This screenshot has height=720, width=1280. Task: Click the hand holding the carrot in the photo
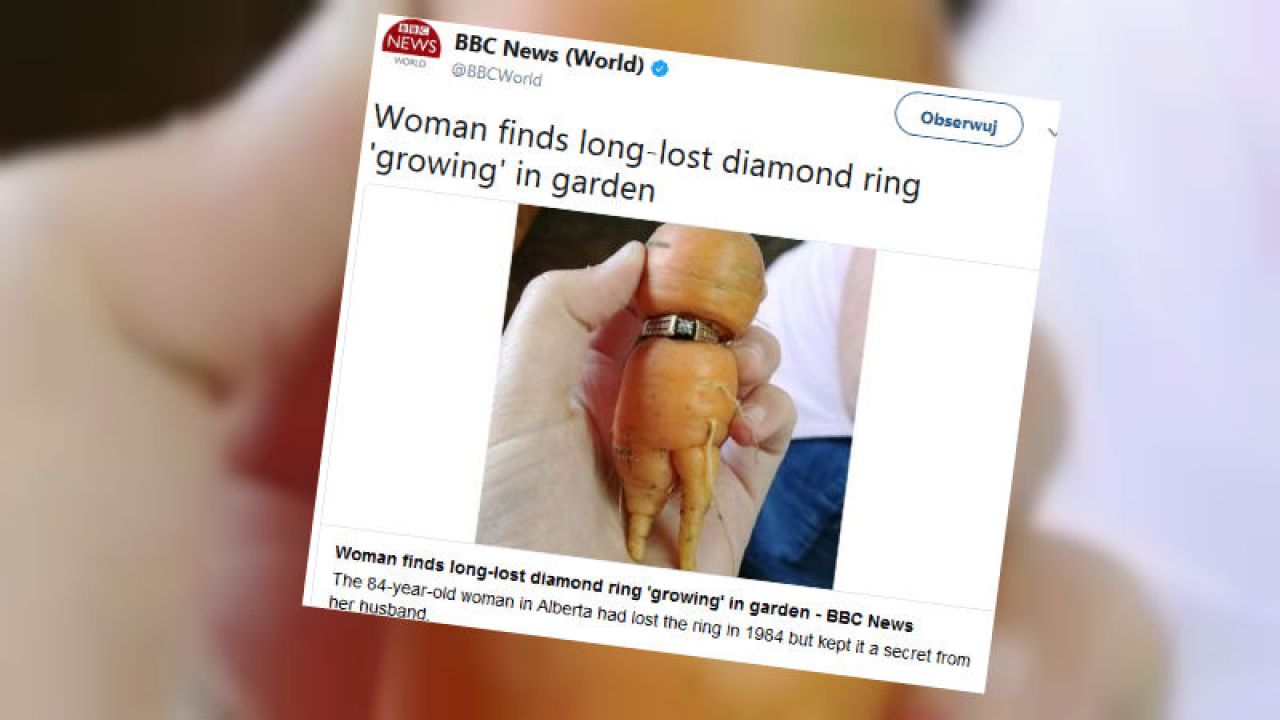tap(560, 420)
